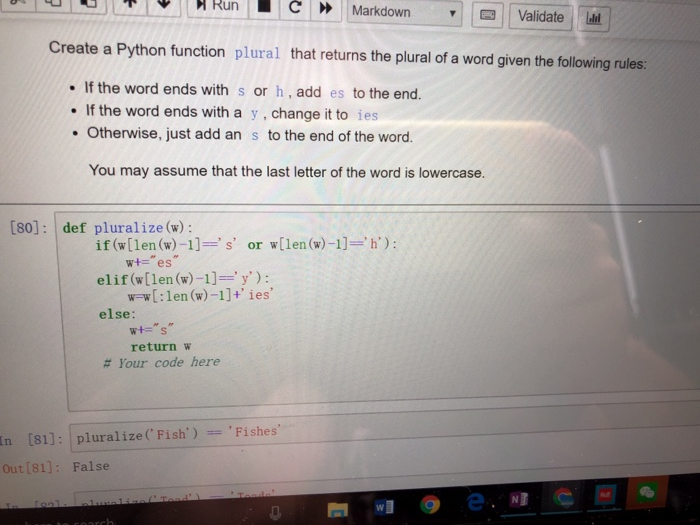This screenshot has height=525, width=700.
Task: Restart and run all with the fast-forward icon
Action: pyautogui.click(x=326, y=8)
